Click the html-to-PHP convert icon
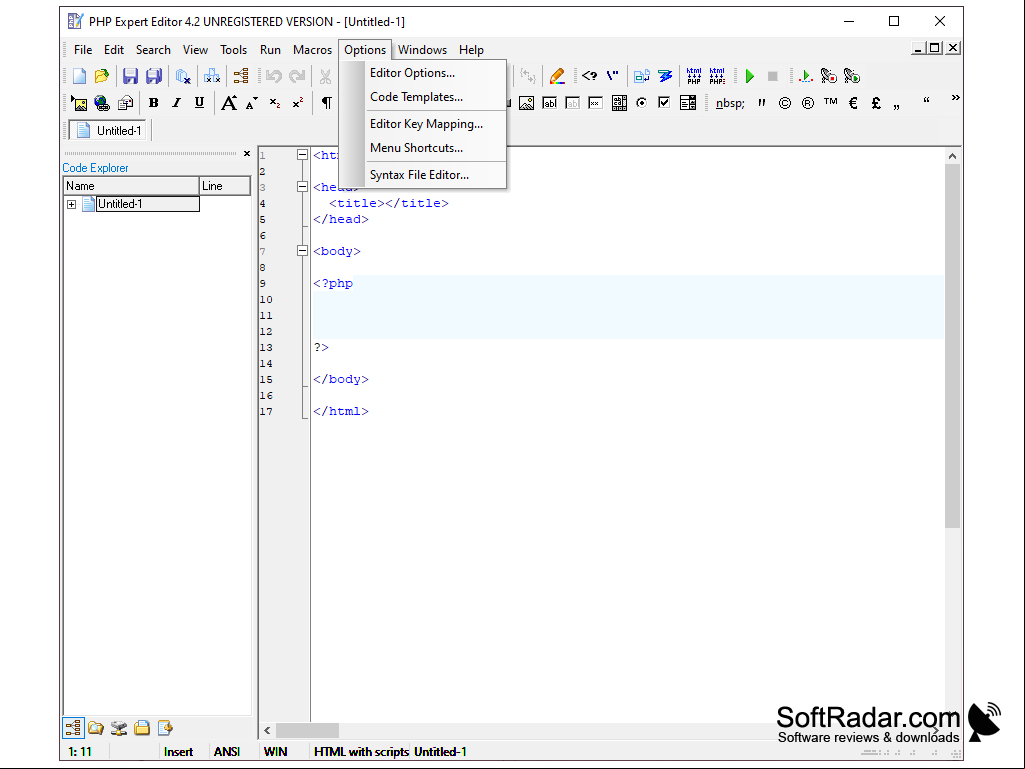Image resolution: width=1025 pixels, height=769 pixels. tap(694, 77)
